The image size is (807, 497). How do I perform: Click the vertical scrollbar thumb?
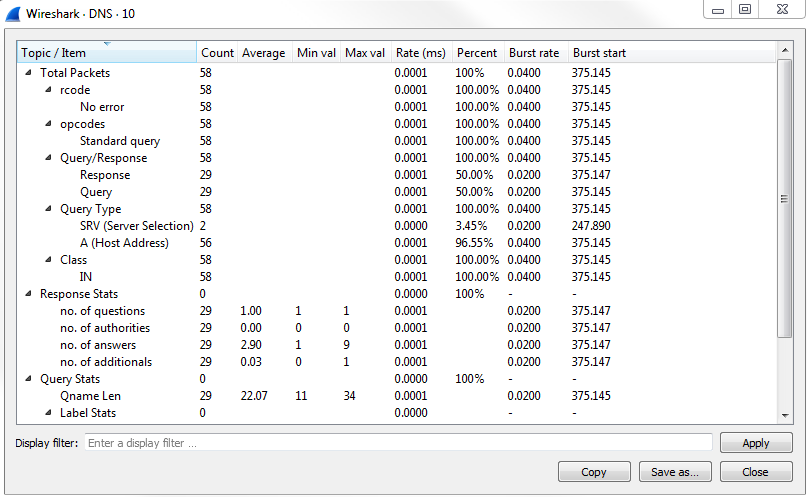click(784, 199)
